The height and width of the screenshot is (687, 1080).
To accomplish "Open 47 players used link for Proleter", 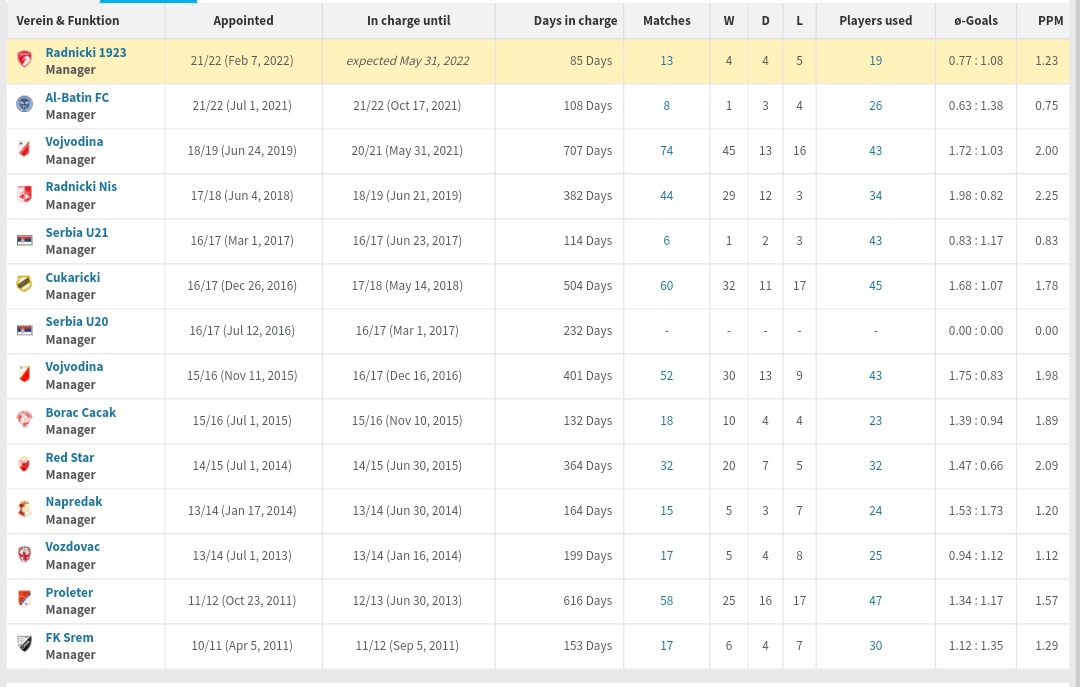I will [x=875, y=601].
